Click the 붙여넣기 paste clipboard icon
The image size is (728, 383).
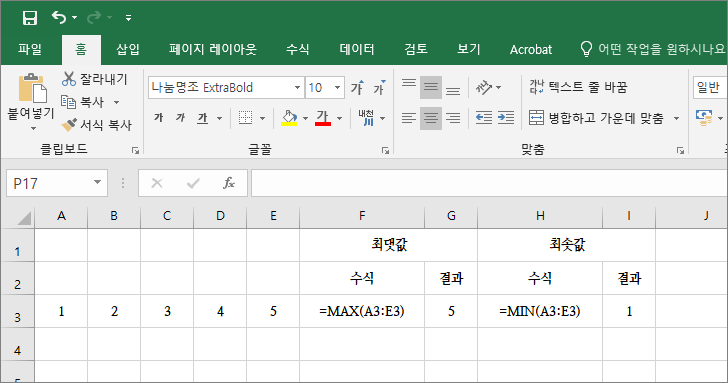coord(32,88)
